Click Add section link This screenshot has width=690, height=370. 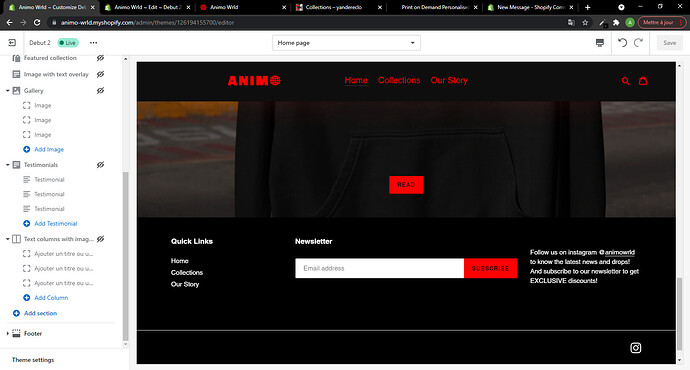pos(40,313)
